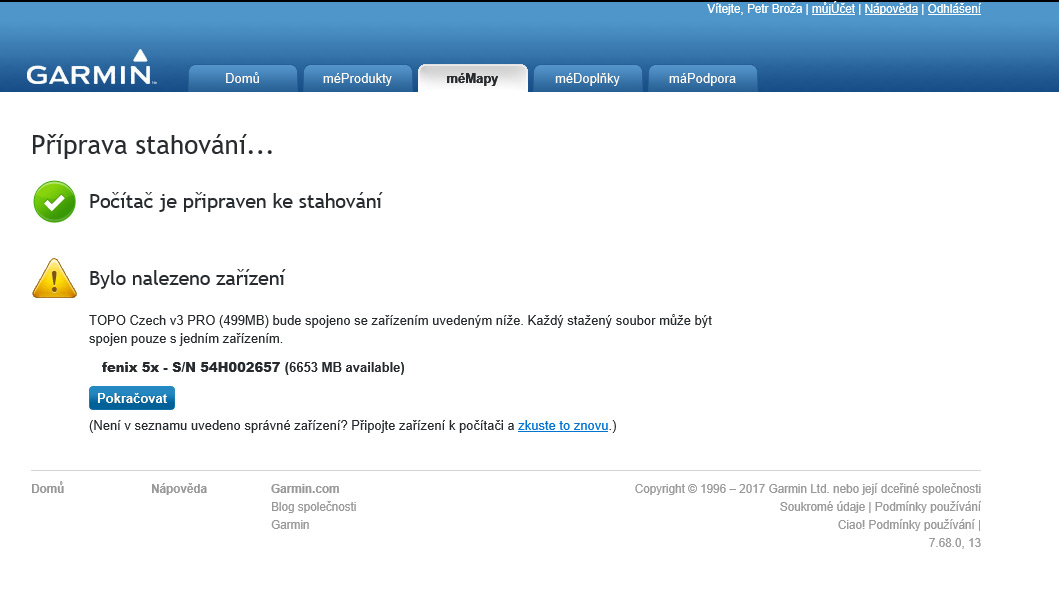The height and width of the screenshot is (605, 1059).
Task: Open the můjÚčet link in the header
Action: click(833, 9)
